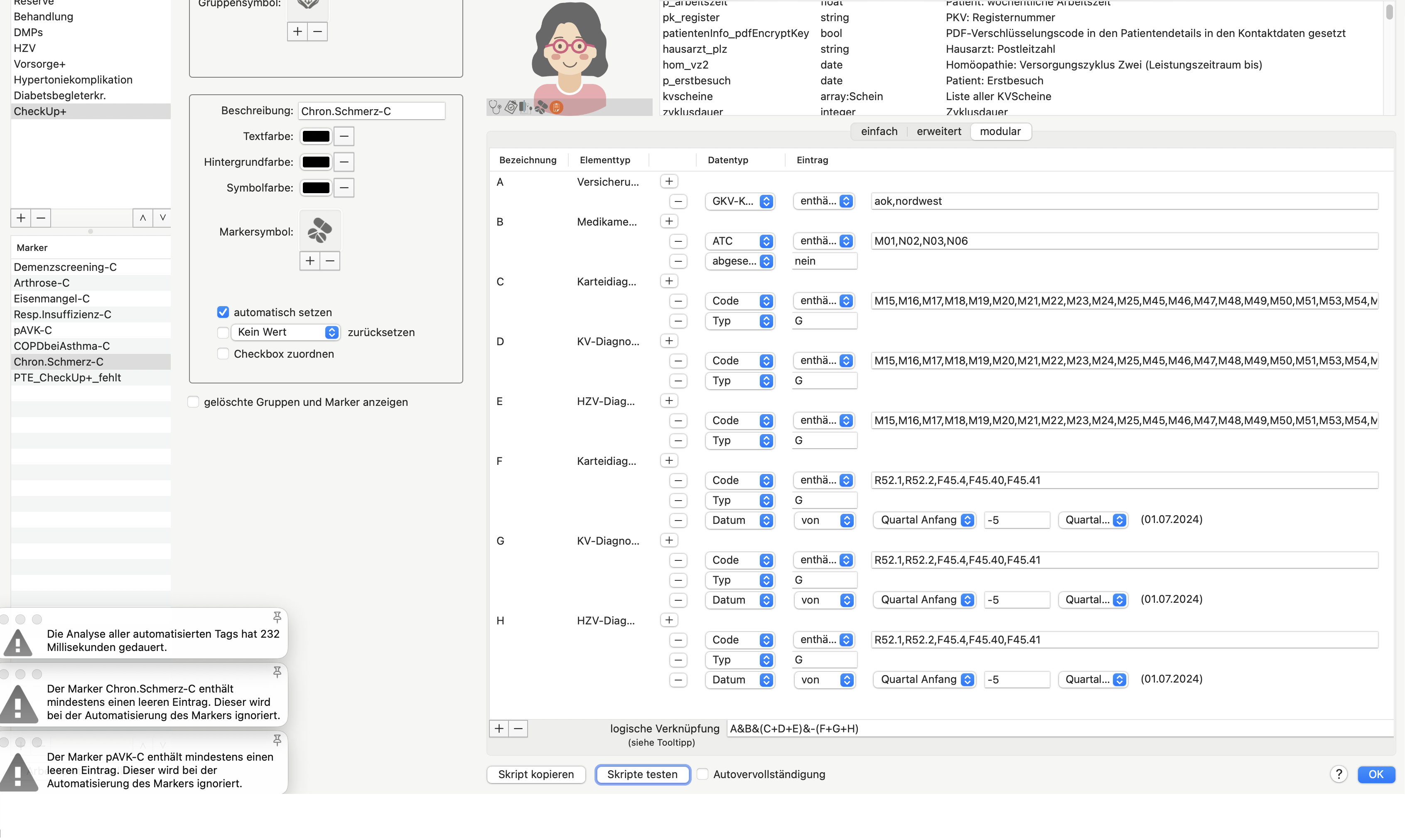
Task: Click the Markersymbol fan icon
Action: tap(320, 231)
